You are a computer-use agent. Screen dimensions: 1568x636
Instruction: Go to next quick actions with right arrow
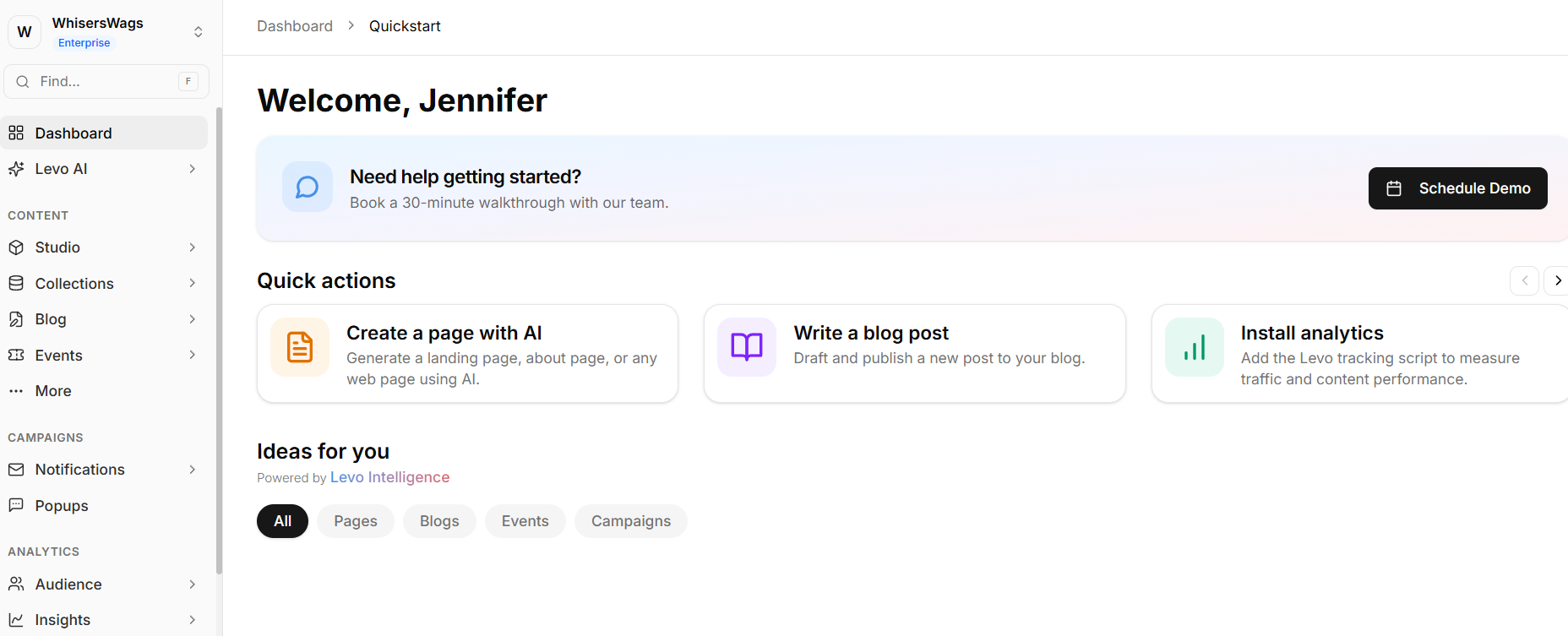click(1557, 280)
